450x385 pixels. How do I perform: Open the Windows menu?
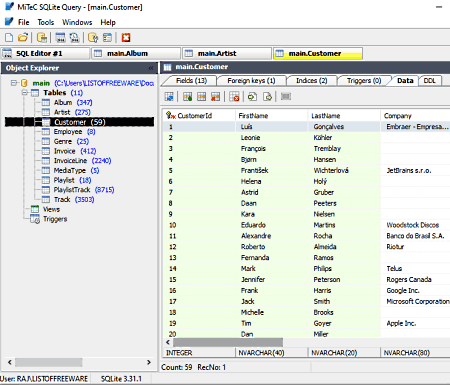point(77,22)
